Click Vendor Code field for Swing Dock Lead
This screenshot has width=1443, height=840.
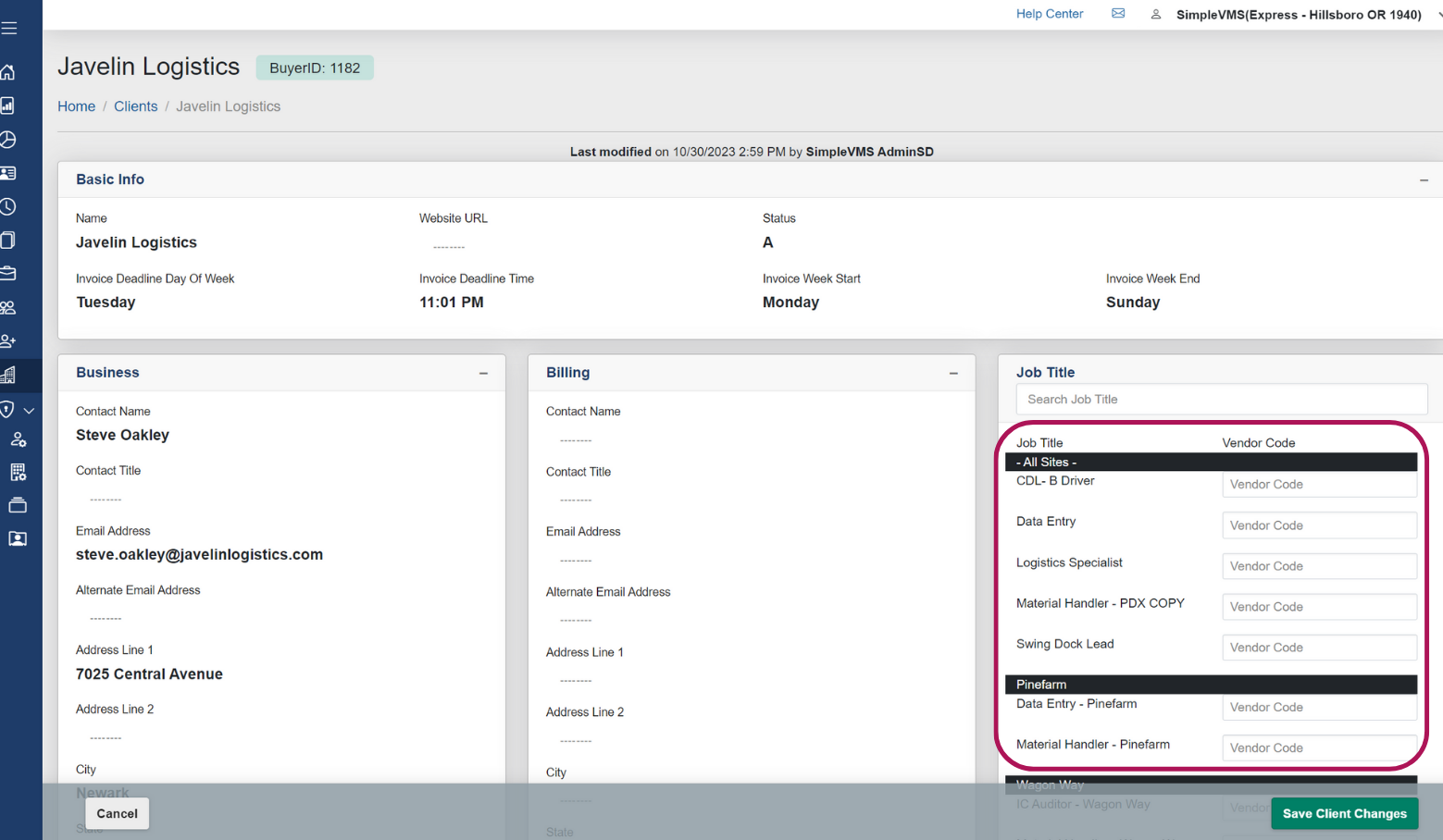coord(1319,647)
